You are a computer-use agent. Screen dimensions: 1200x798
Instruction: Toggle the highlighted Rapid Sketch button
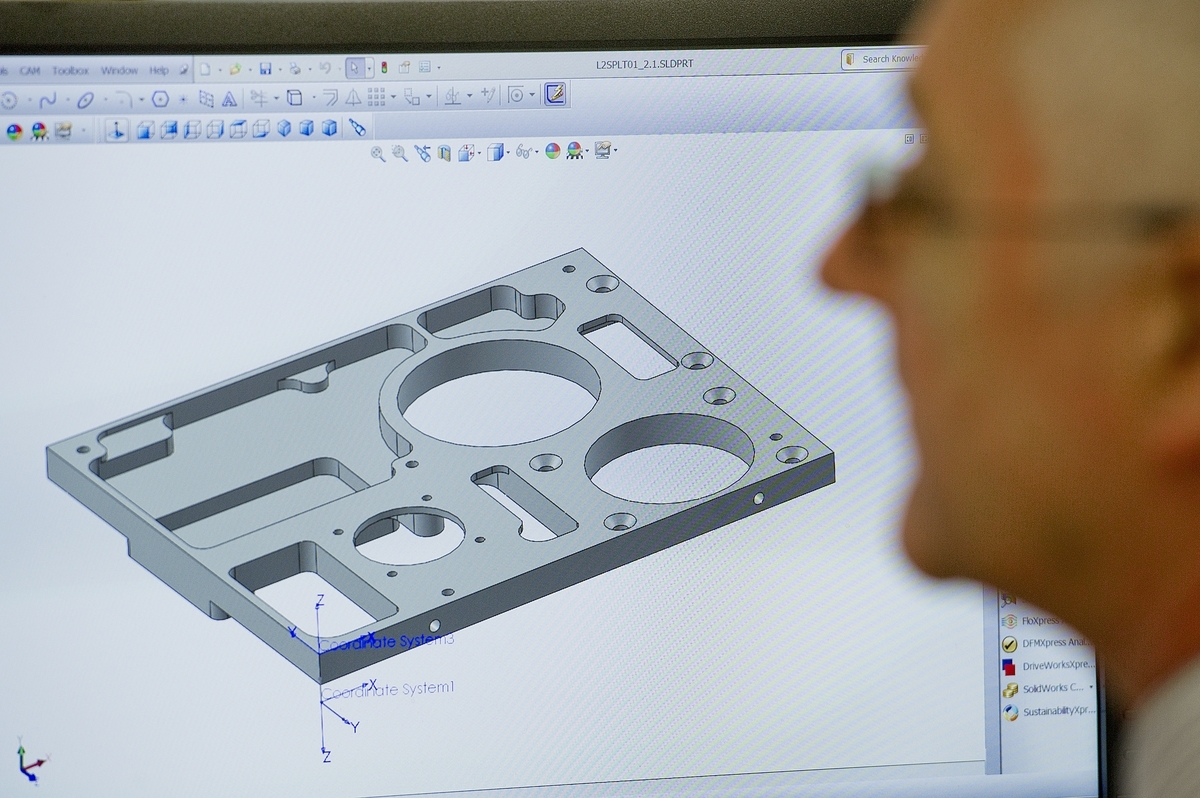[x=555, y=94]
